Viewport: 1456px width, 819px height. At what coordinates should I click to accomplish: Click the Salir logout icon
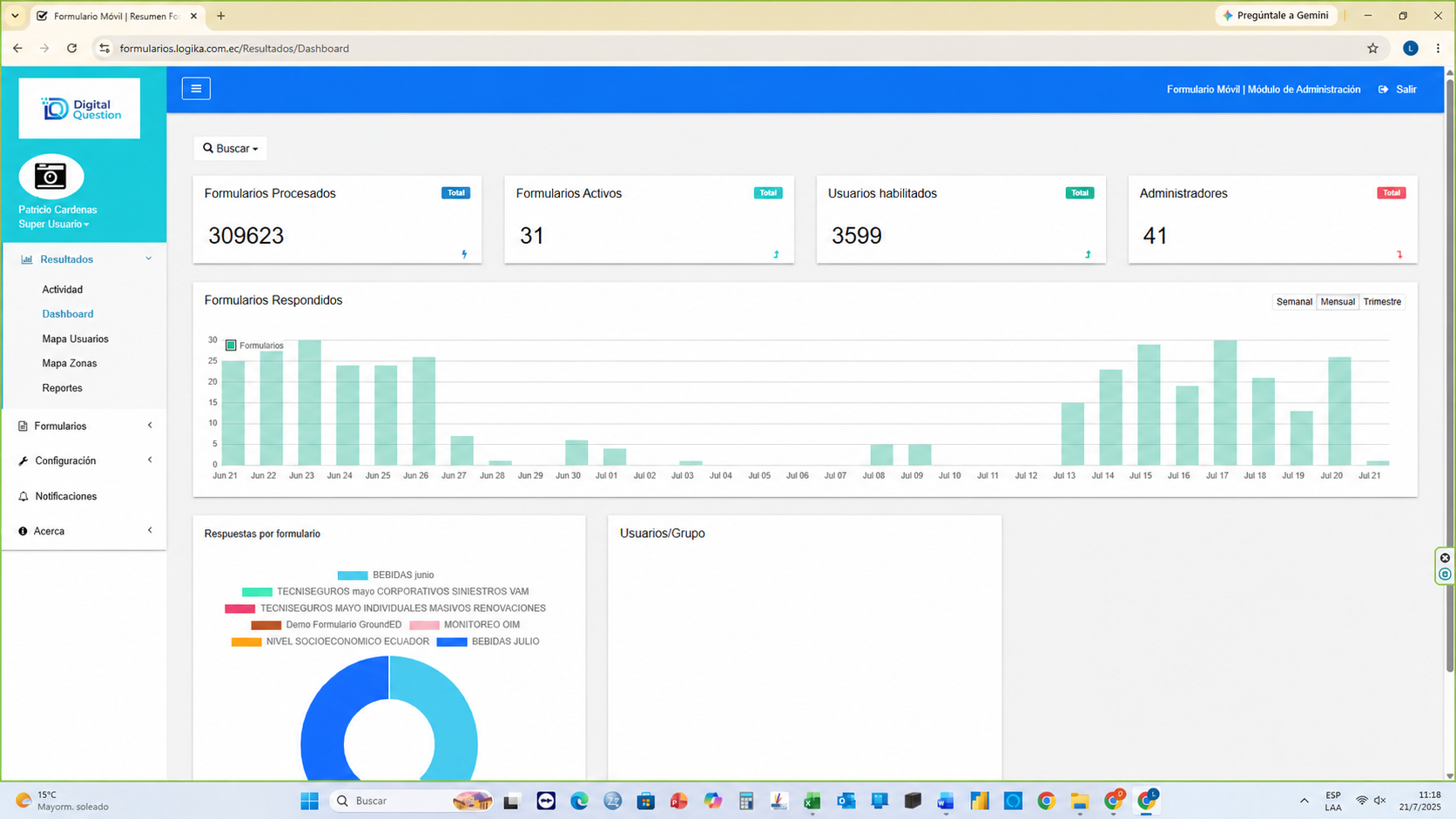(x=1383, y=90)
